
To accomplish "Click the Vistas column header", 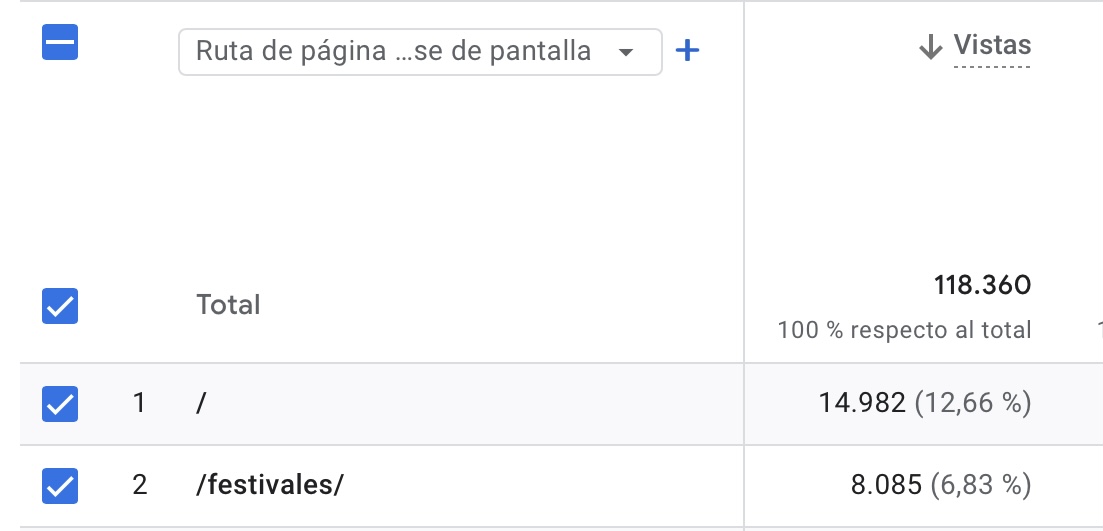I will point(992,45).
